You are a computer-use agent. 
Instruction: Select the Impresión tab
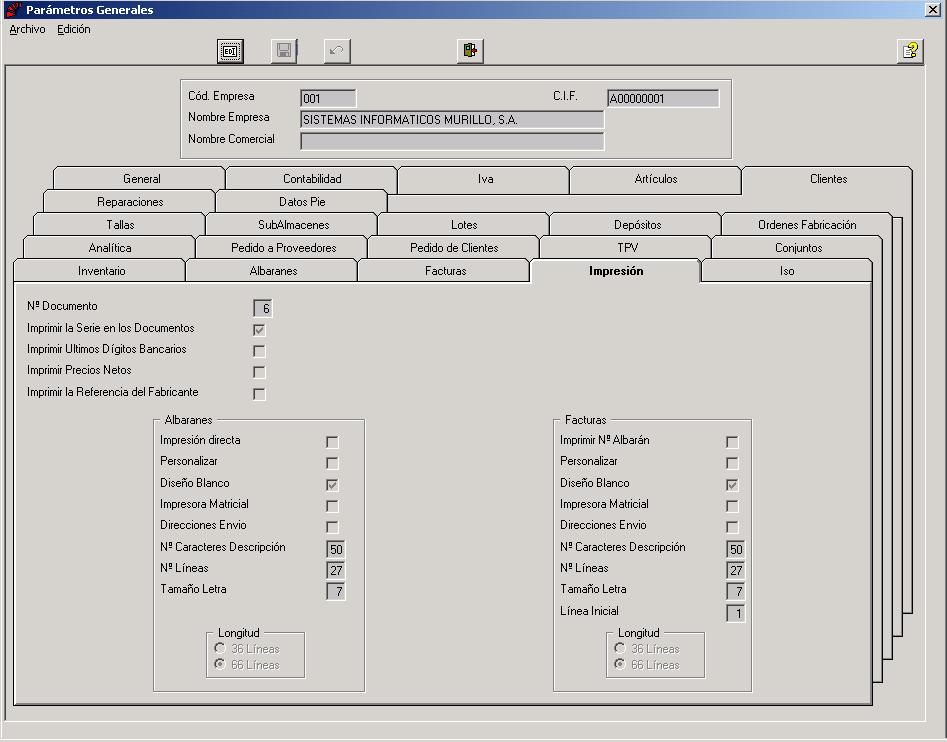tap(615, 270)
